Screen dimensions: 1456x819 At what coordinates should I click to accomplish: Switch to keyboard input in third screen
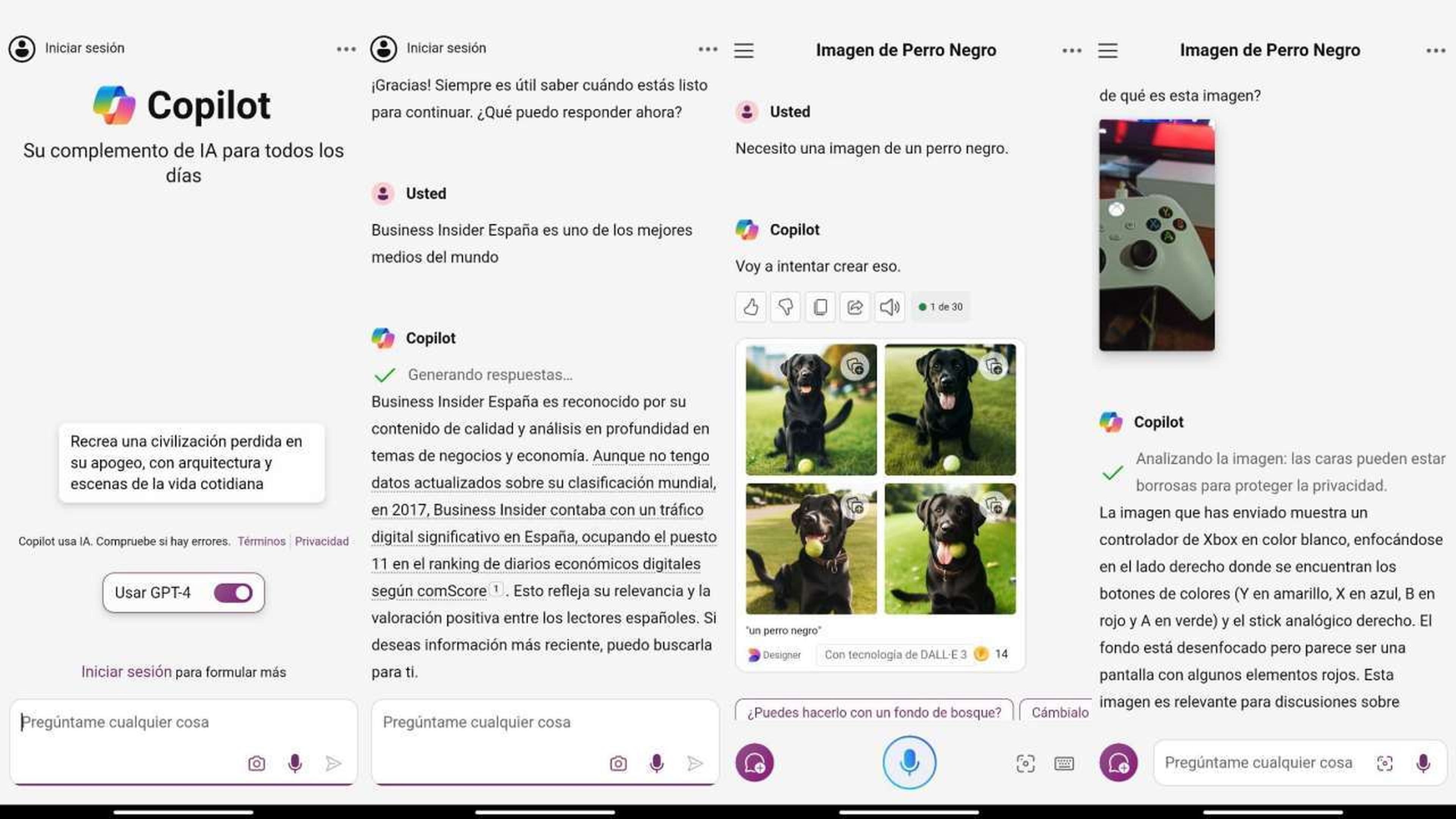[x=1064, y=764]
